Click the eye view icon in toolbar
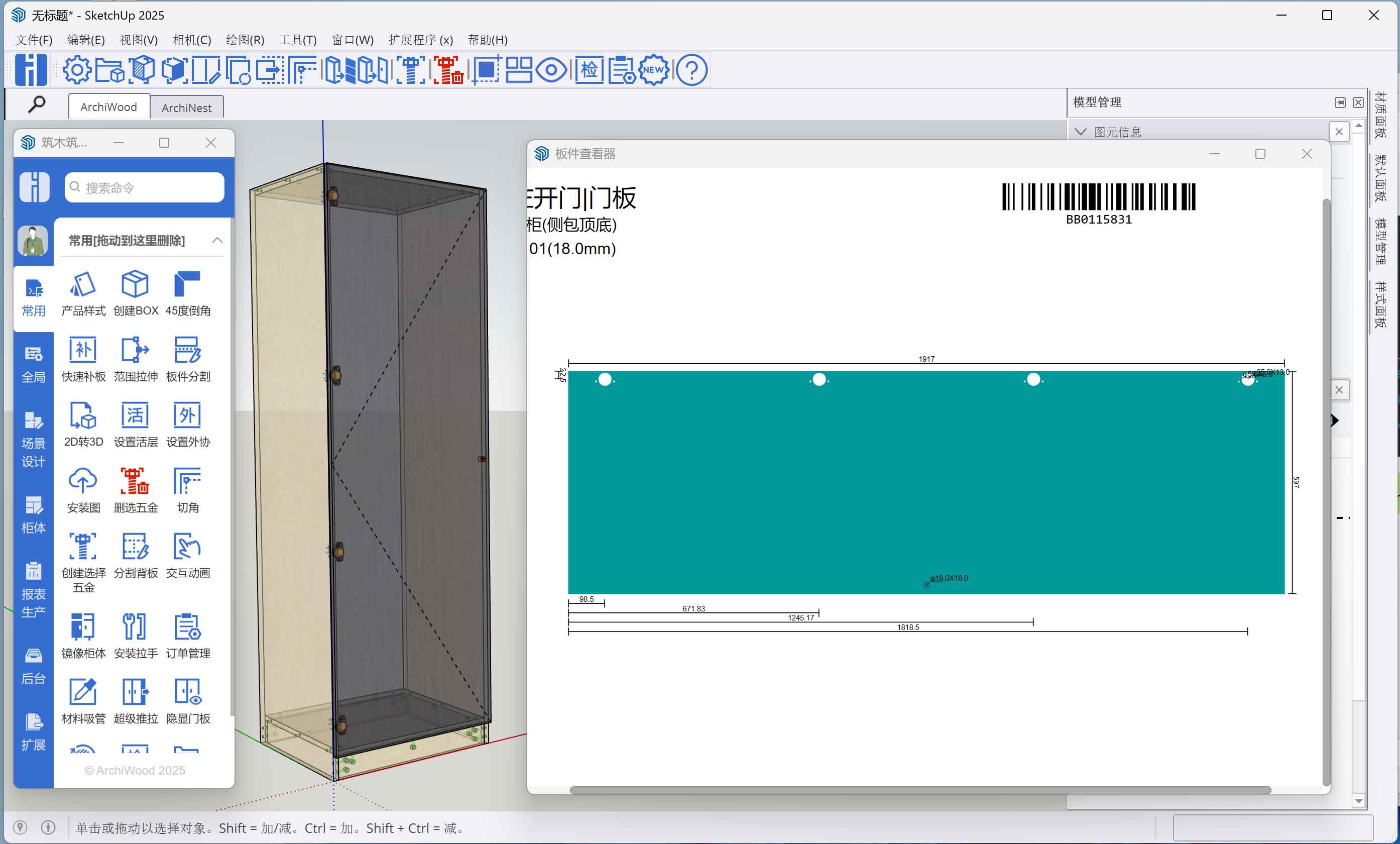The height and width of the screenshot is (844, 1400). pyautogui.click(x=551, y=70)
